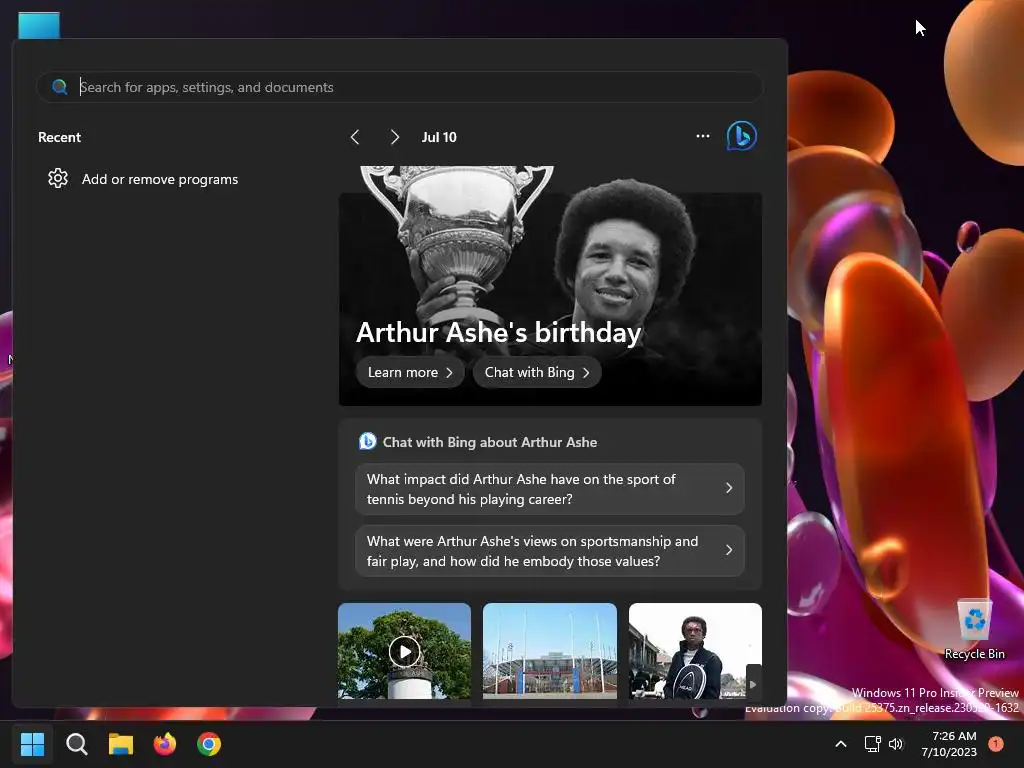Open File Explorer from the taskbar
This screenshot has height=768, width=1024.
click(121, 744)
